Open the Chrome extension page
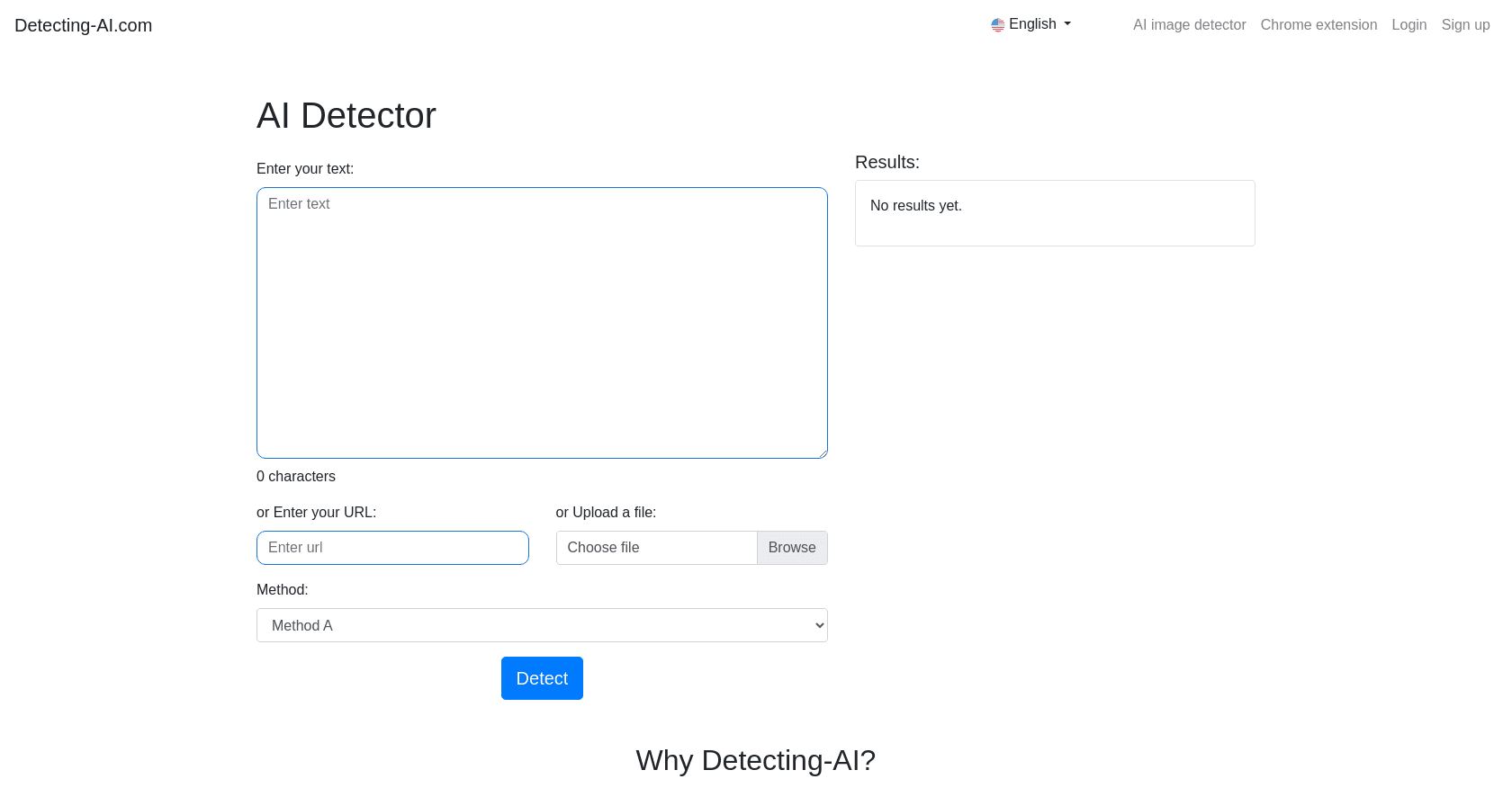The height and width of the screenshot is (788, 1512). 1318,24
